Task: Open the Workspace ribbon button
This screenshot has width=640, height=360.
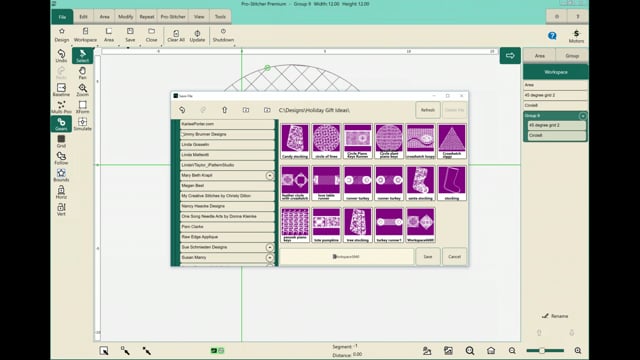Action: [85, 35]
